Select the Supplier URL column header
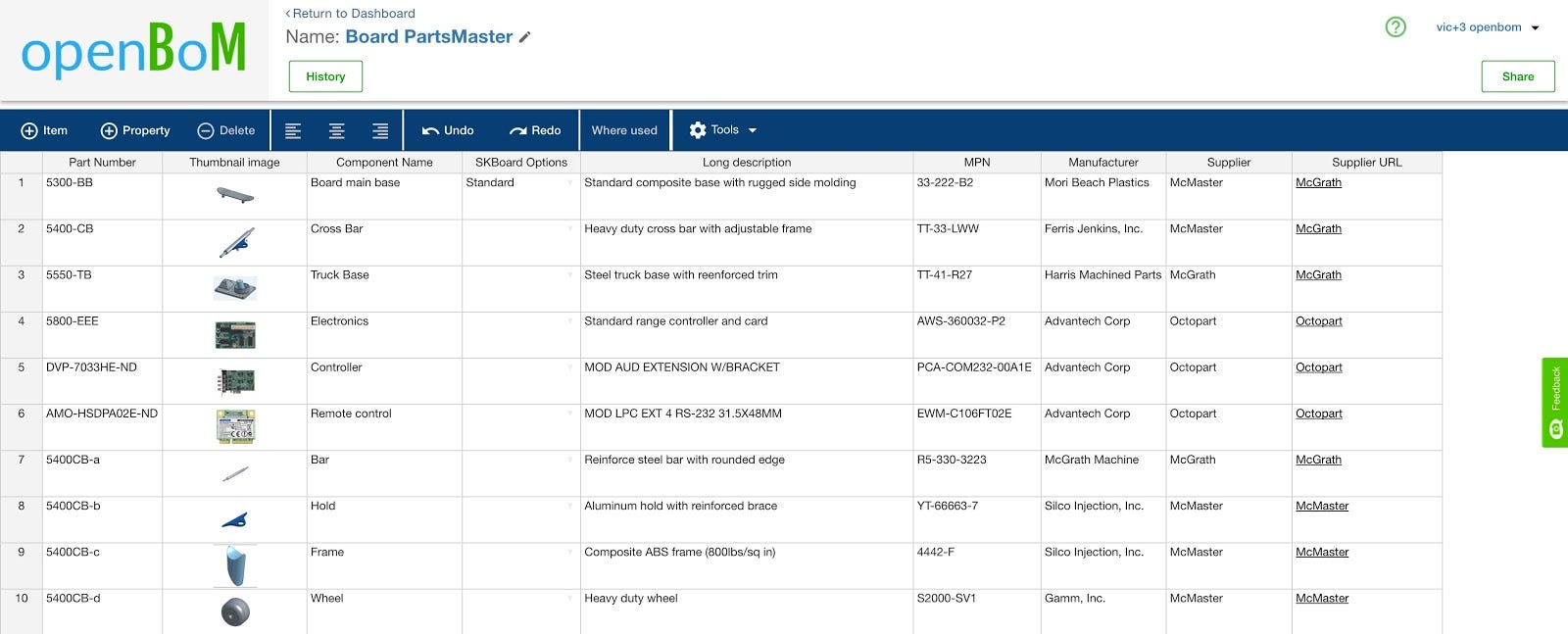Screen dimensions: 1568x634 coord(1367,163)
